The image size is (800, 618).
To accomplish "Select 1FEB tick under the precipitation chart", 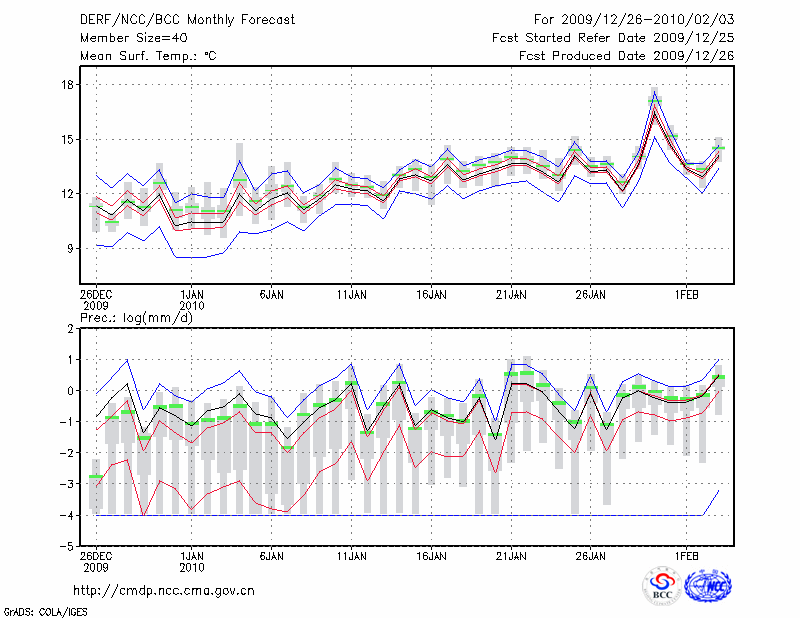I will click(x=687, y=554).
